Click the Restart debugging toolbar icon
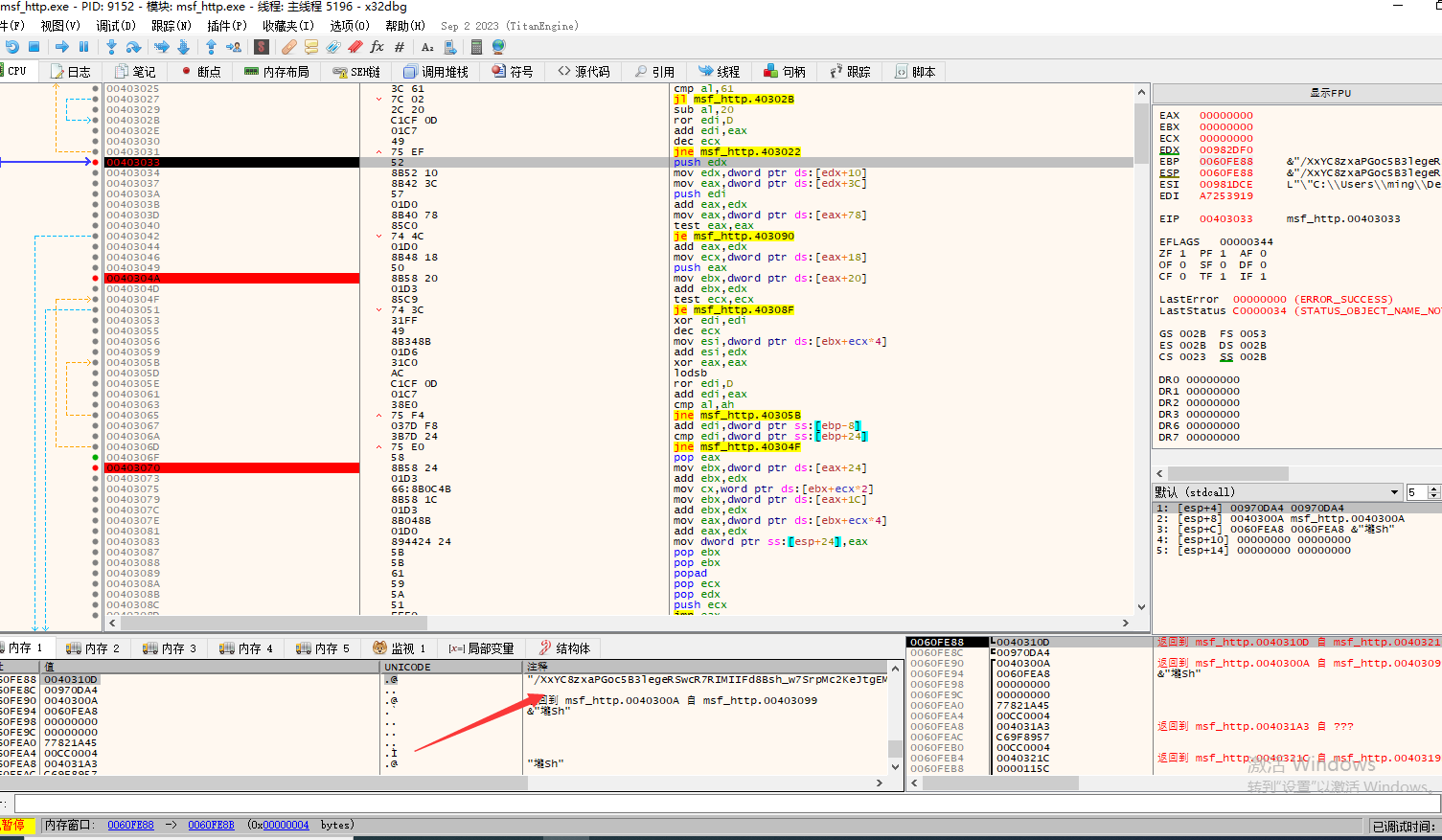This screenshot has width=1442, height=840. [11, 46]
